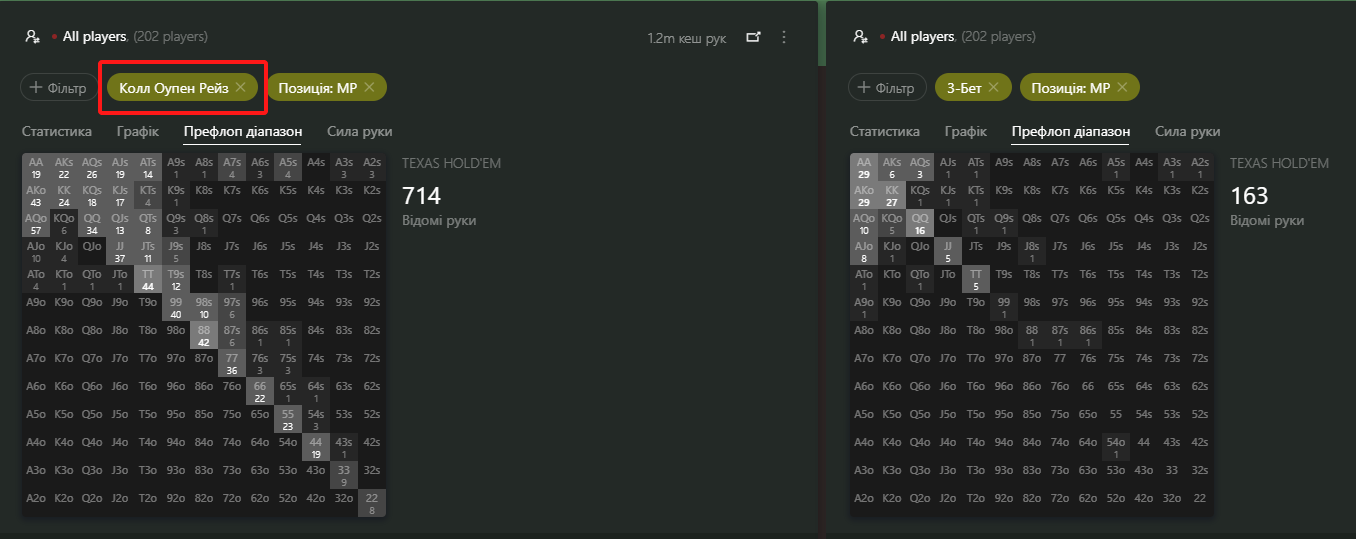The width and height of the screenshot is (1356, 539).
Task: Open left panel Графік tab
Action: pos(138,131)
